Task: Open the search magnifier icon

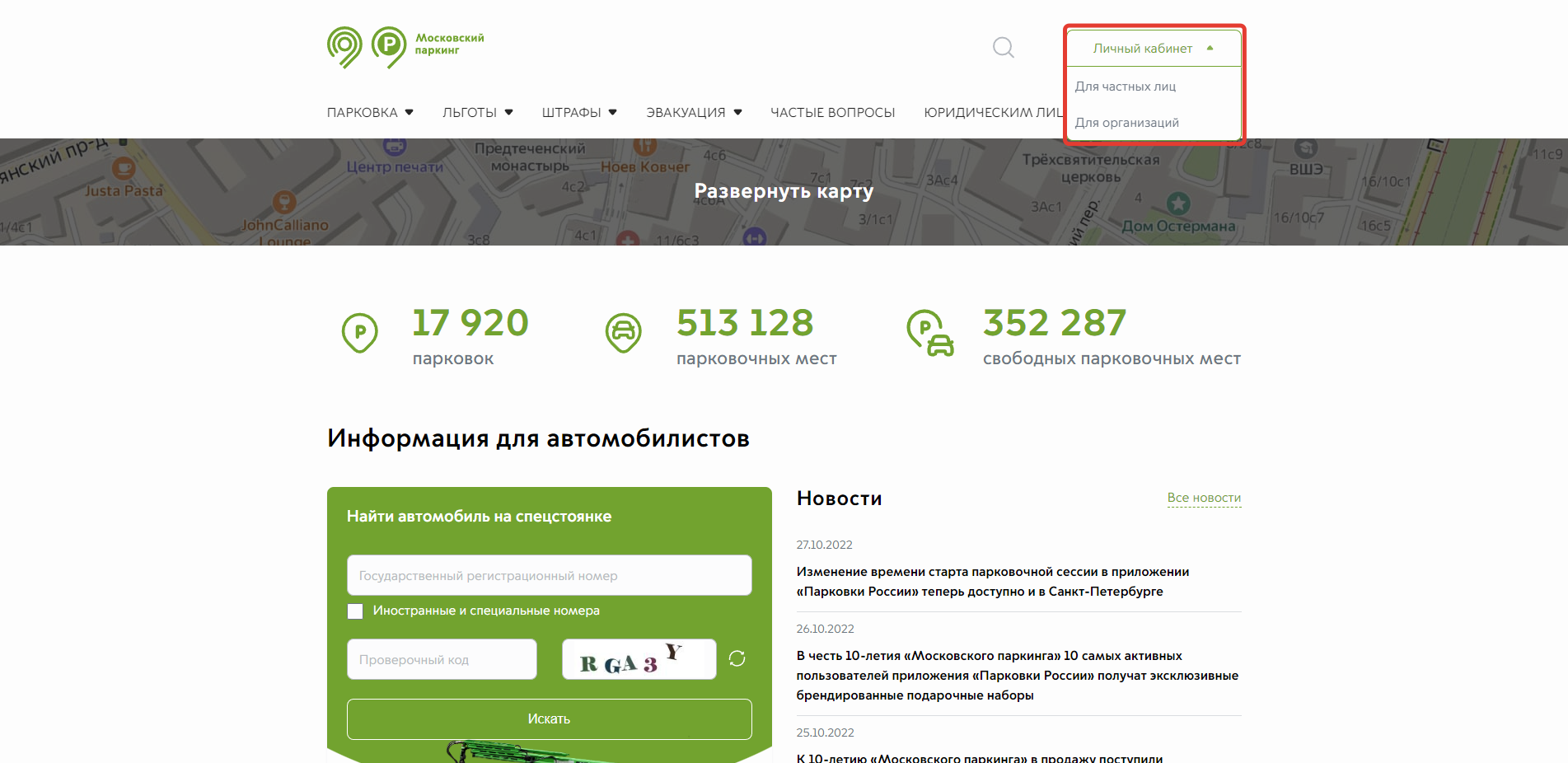Action: [1003, 48]
